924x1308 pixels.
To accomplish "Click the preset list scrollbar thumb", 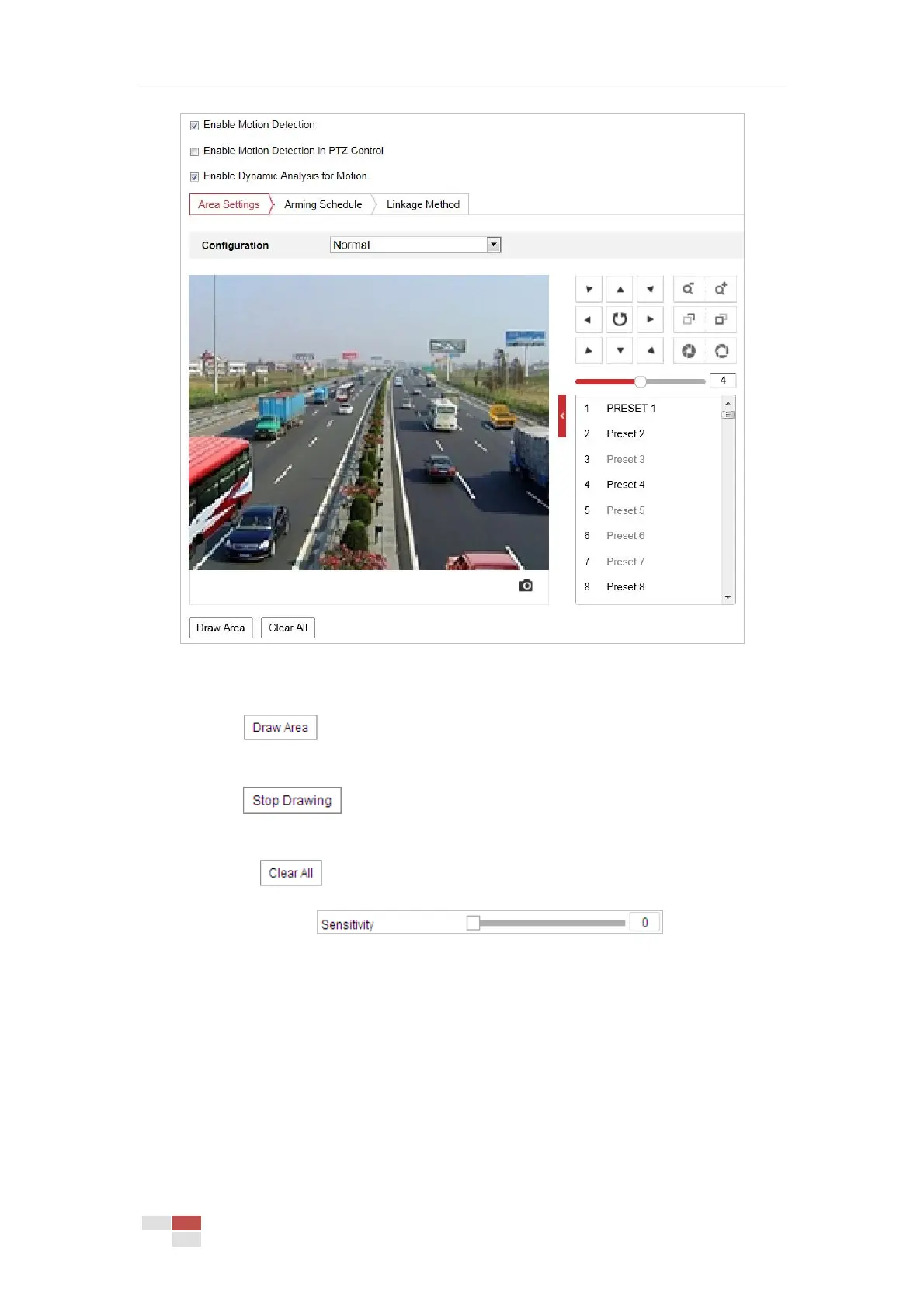I will pos(728,415).
